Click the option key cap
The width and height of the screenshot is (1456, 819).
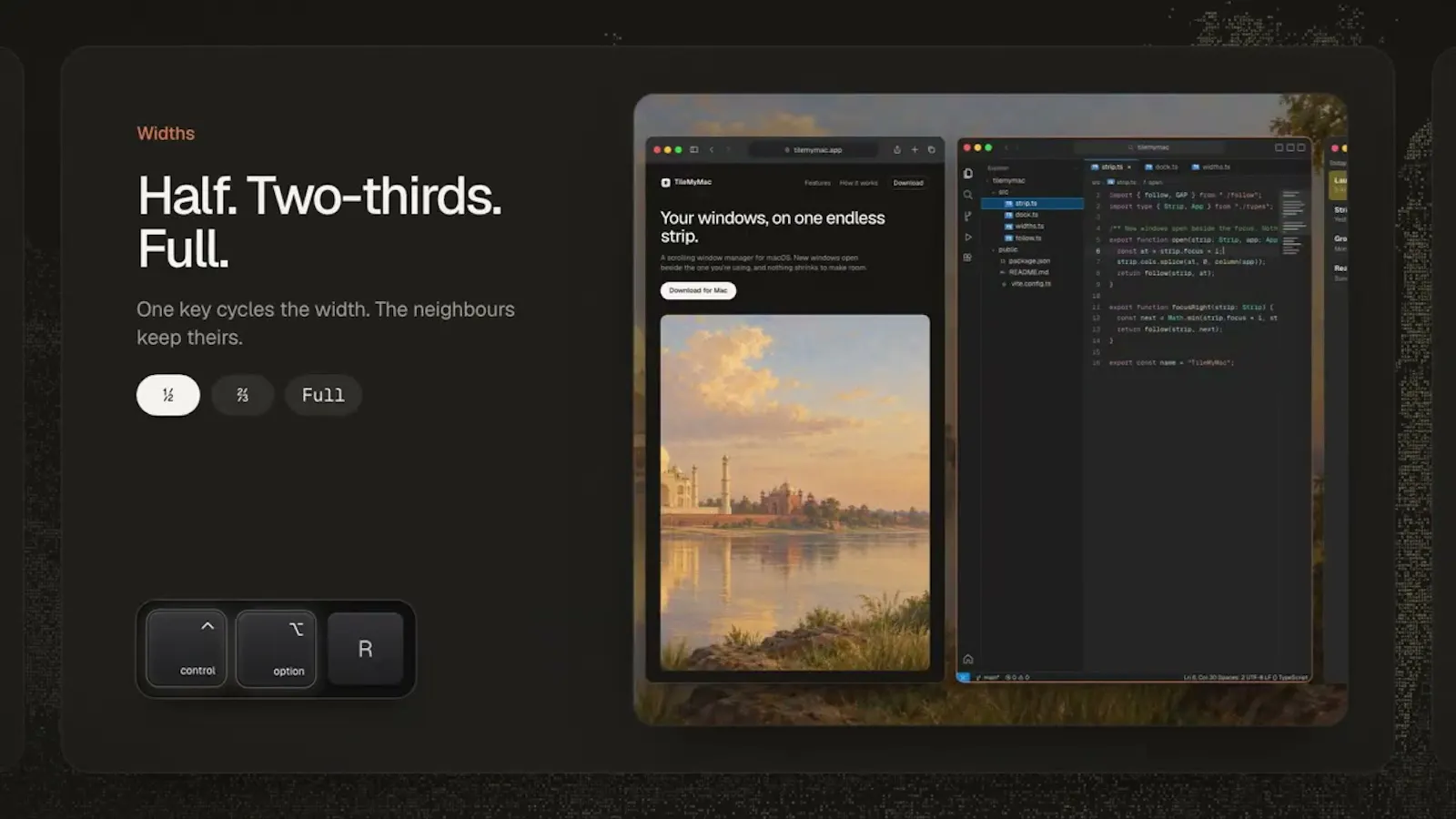tap(276, 648)
